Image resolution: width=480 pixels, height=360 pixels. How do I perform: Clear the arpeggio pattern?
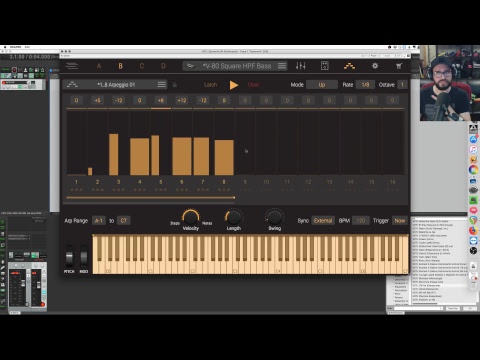tap(253, 85)
